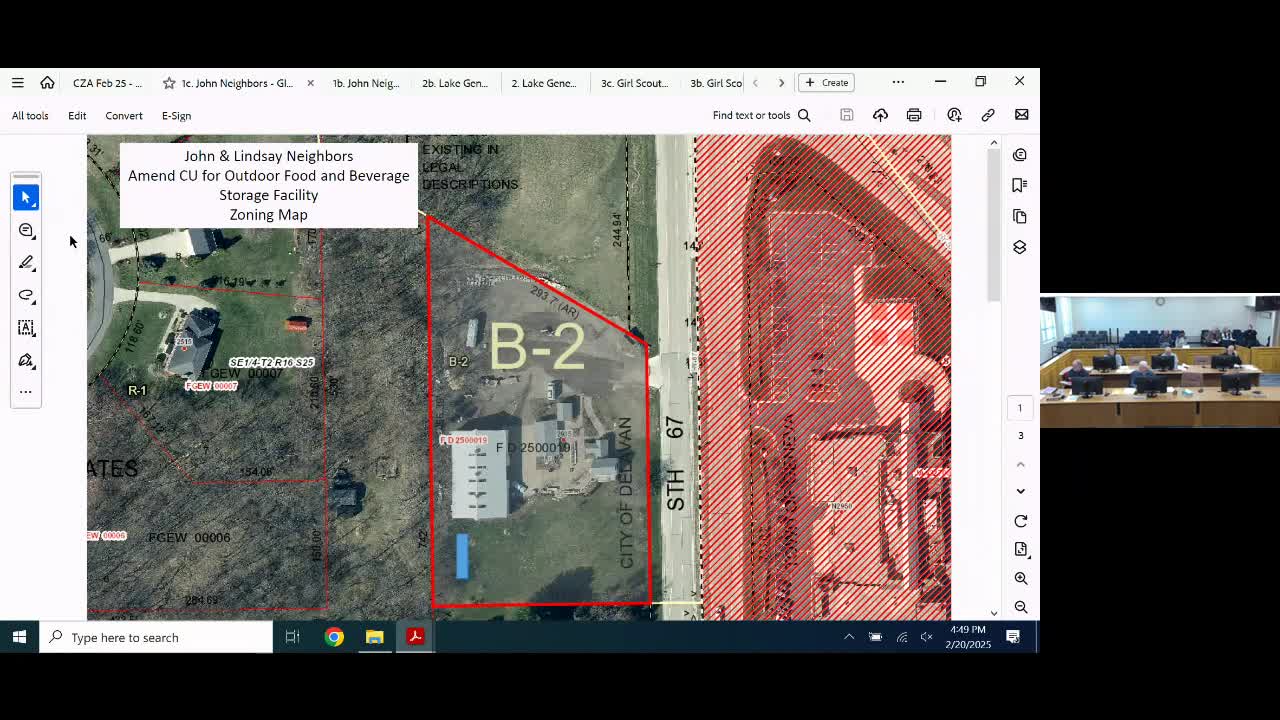Screen dimensions: 1280x720
Task: Open the layers panel
Action: (x=1020, y=247)
